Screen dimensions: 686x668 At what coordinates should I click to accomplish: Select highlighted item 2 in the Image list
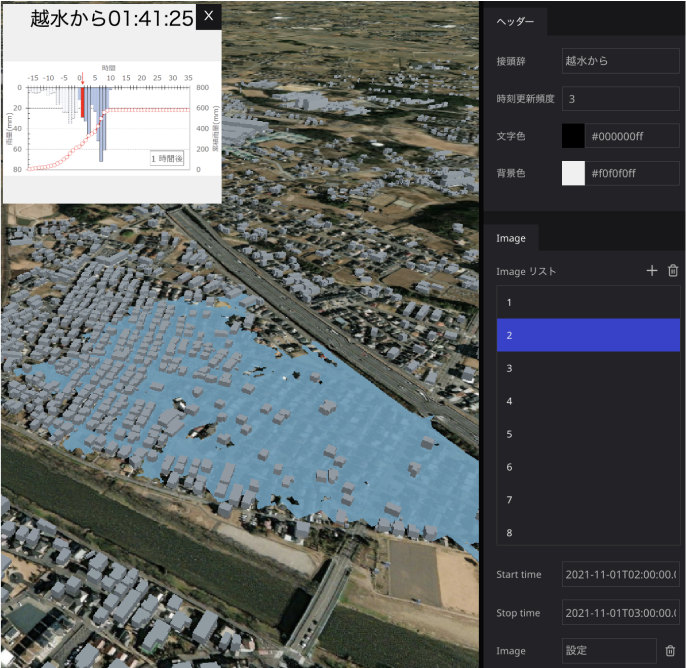tap(588, 335)
